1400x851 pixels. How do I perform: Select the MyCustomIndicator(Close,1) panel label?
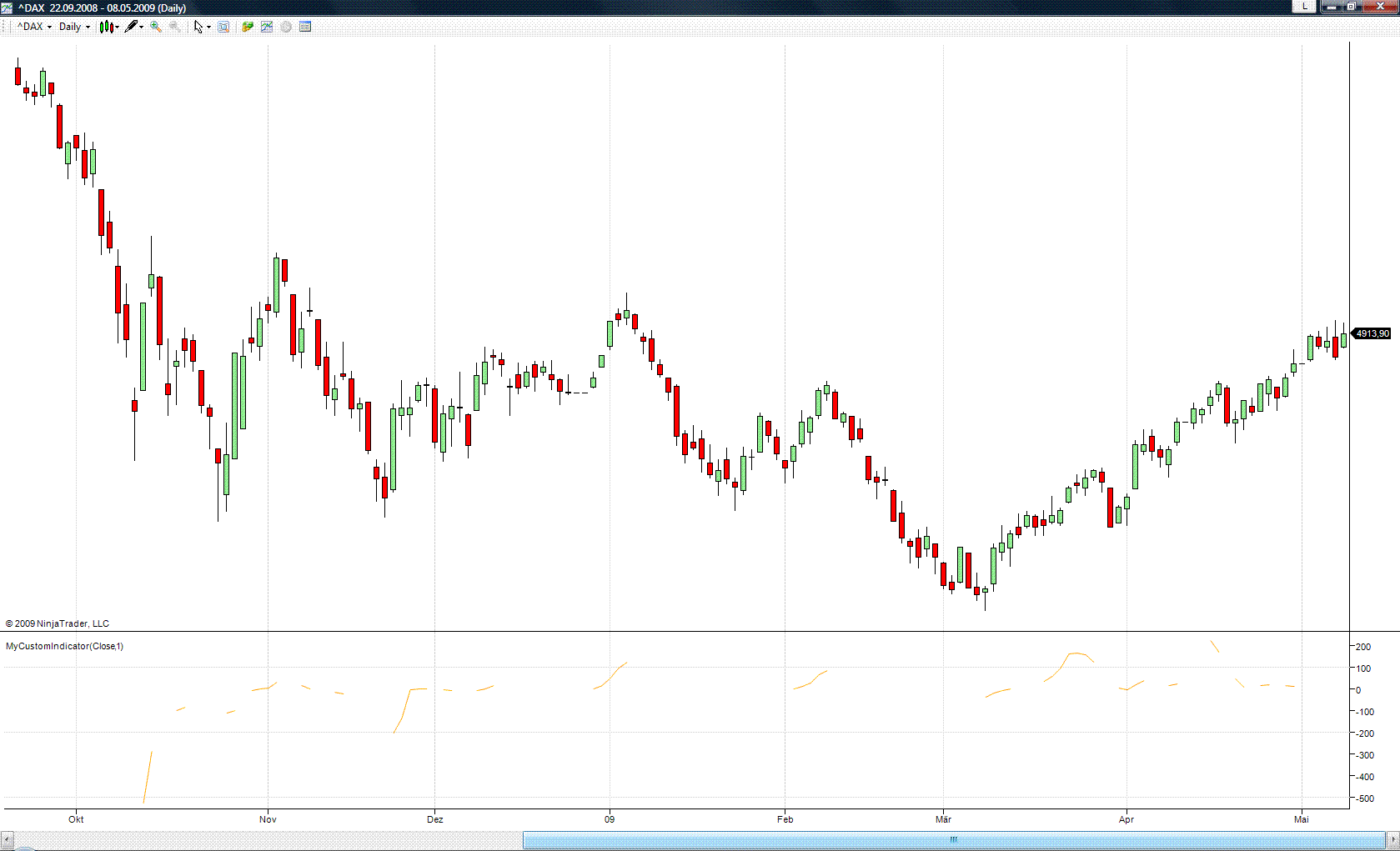(x=64, y=646)
